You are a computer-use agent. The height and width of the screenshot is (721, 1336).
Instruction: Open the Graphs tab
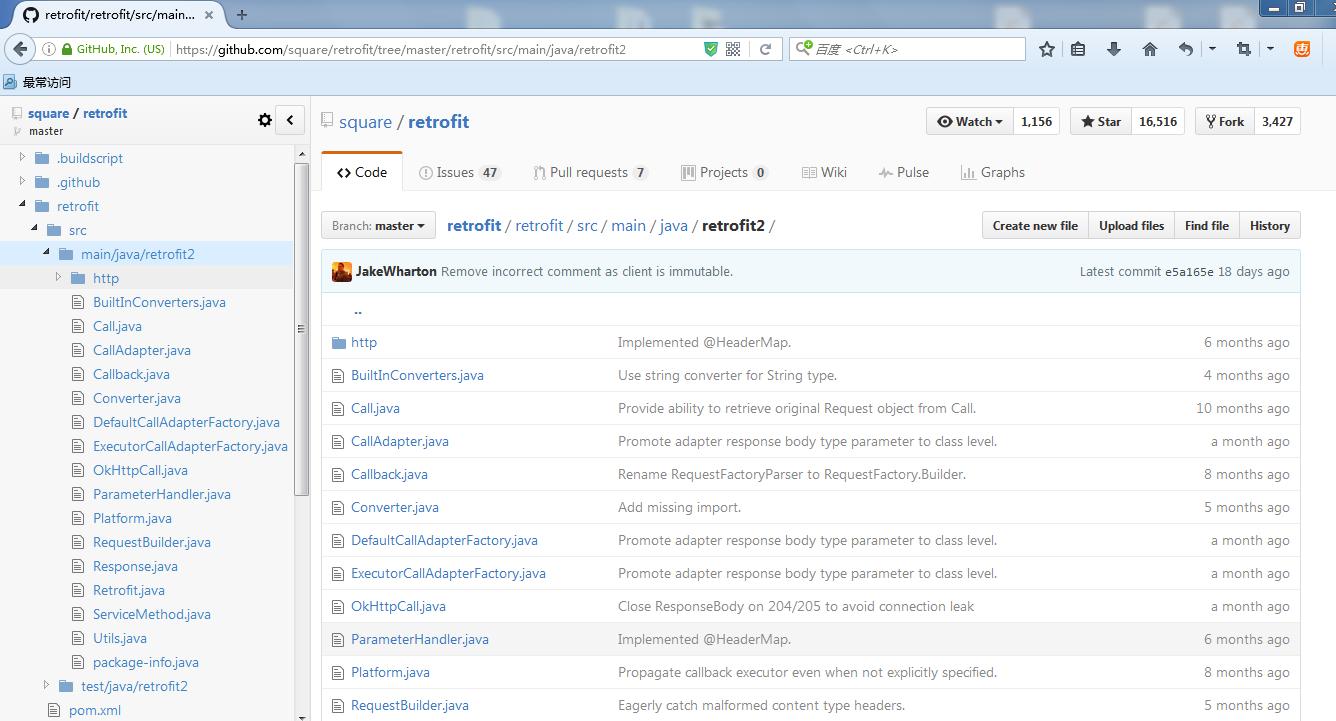[993, 172]
